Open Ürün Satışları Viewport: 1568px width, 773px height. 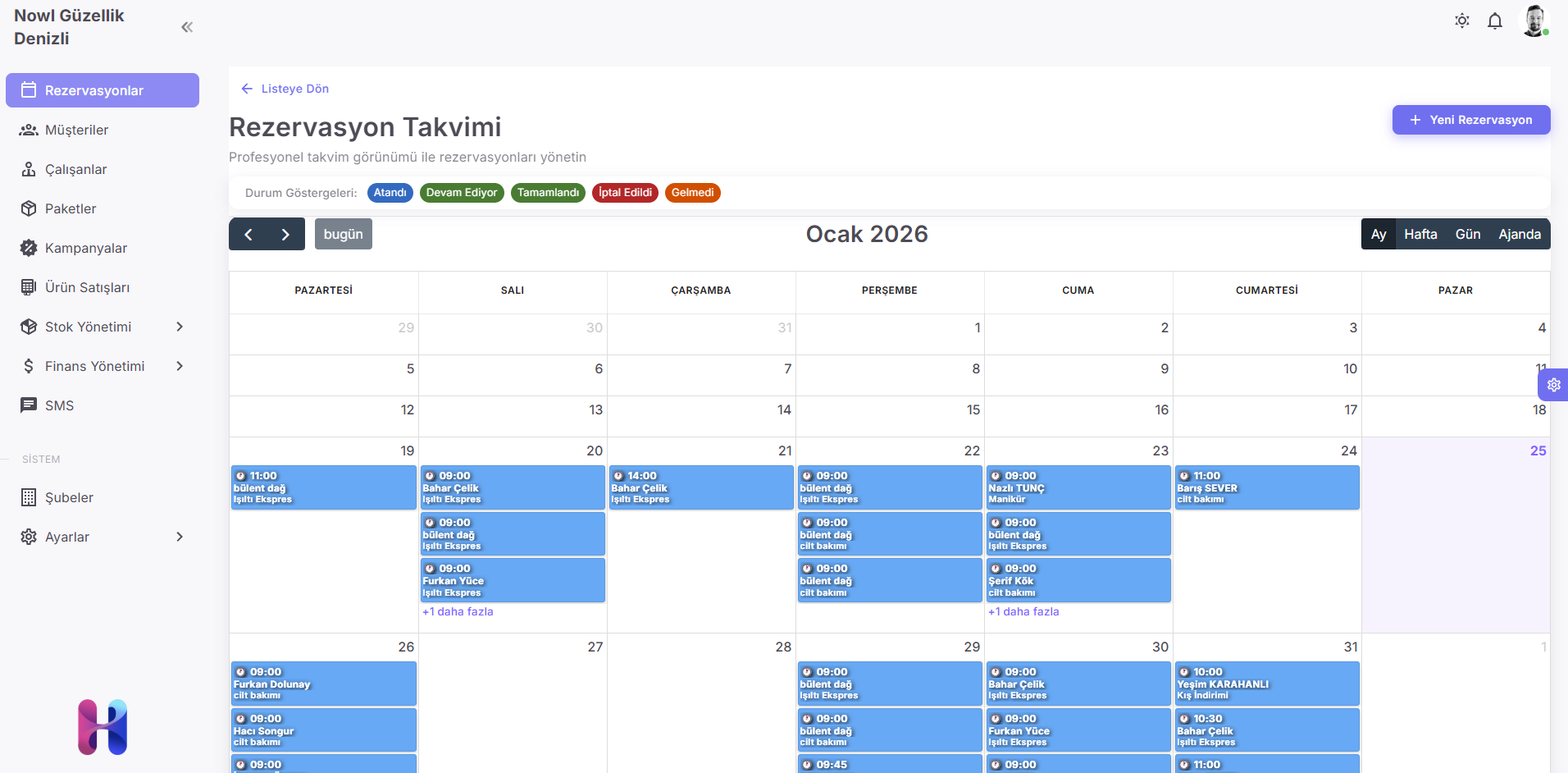coord(86,287)
